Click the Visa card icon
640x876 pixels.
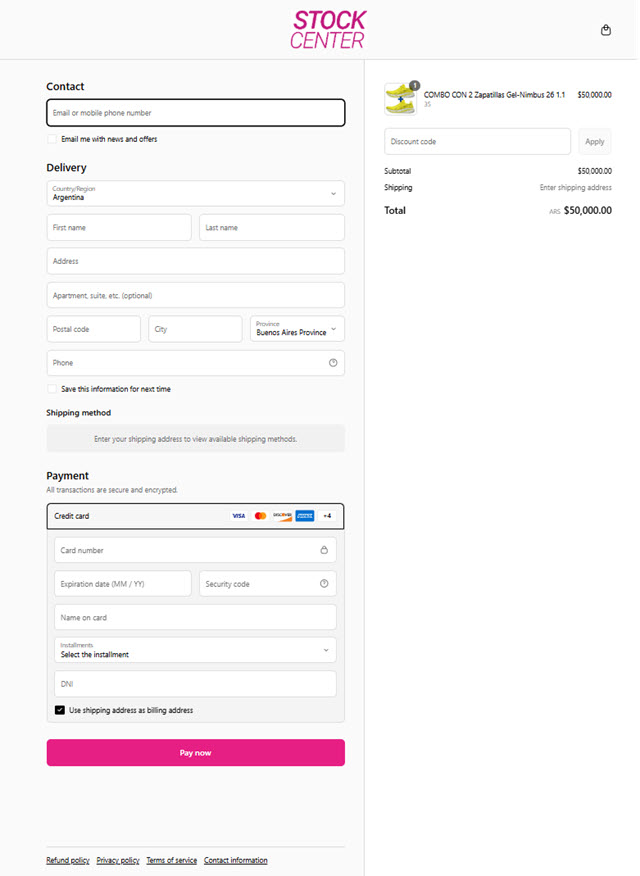238,516
